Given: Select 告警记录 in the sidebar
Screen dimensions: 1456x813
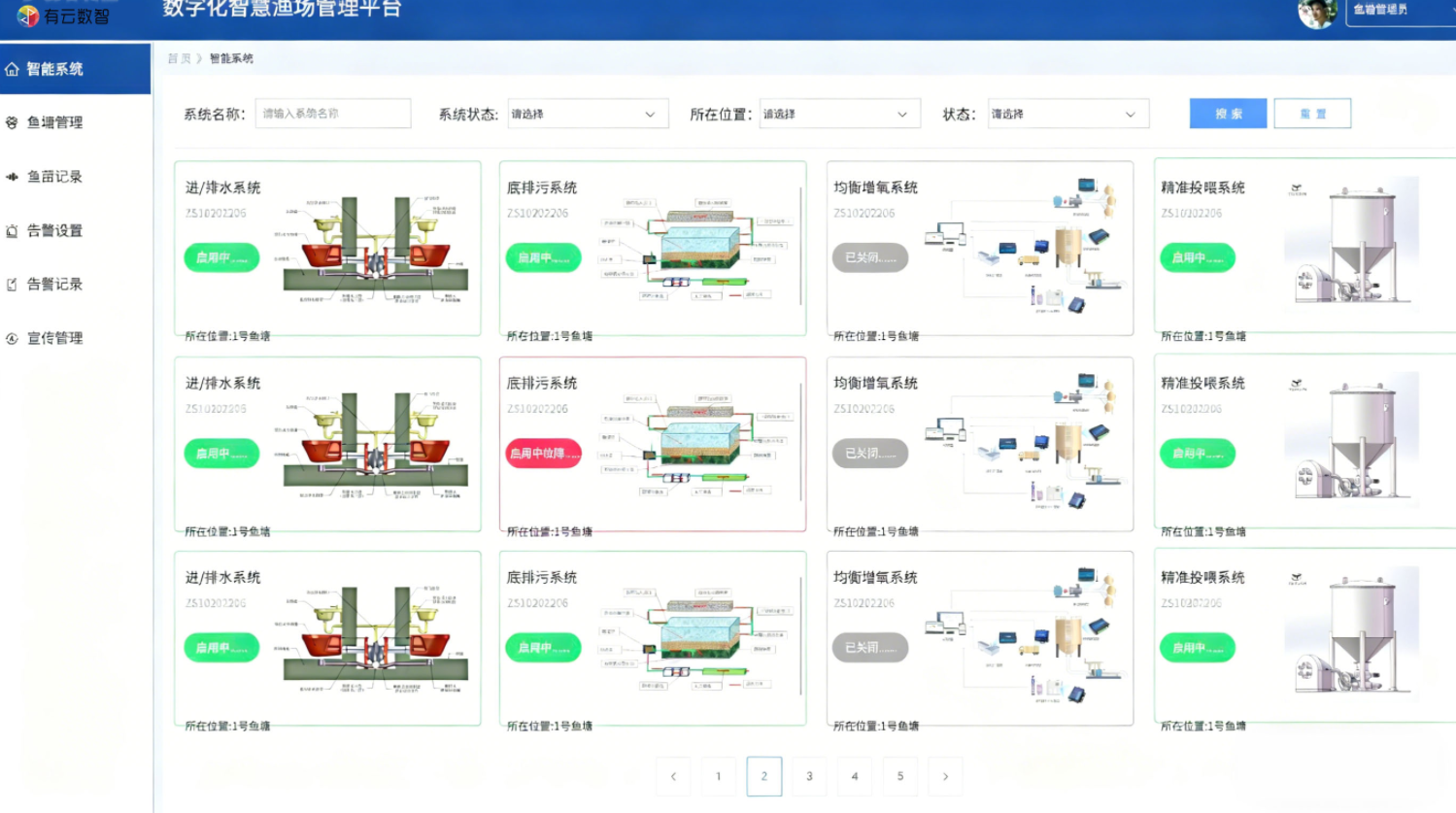Looking at the screenshot, I should pyautogui.click(x=55, y=285).
